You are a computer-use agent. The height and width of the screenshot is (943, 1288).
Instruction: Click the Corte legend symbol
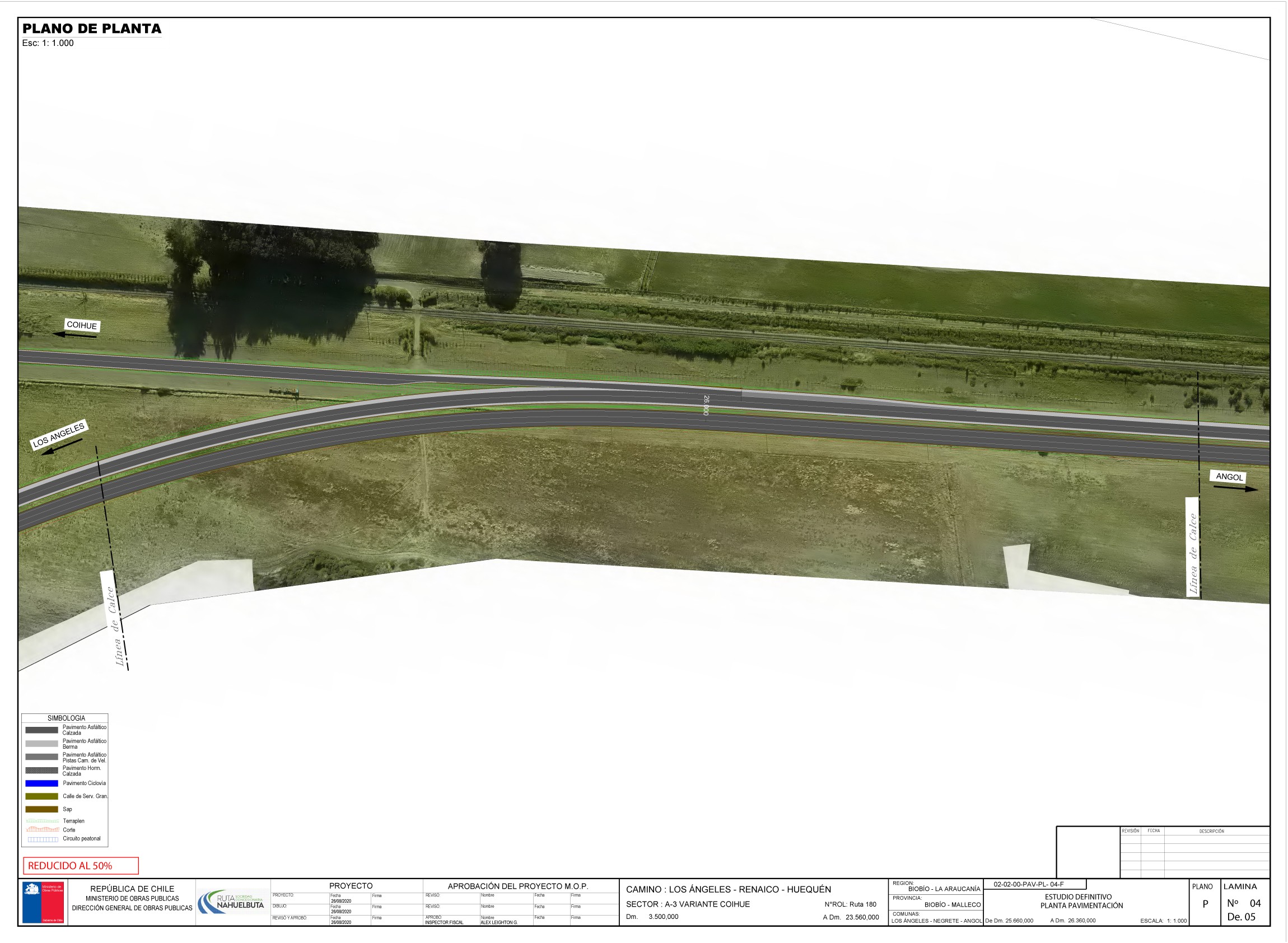42,829
